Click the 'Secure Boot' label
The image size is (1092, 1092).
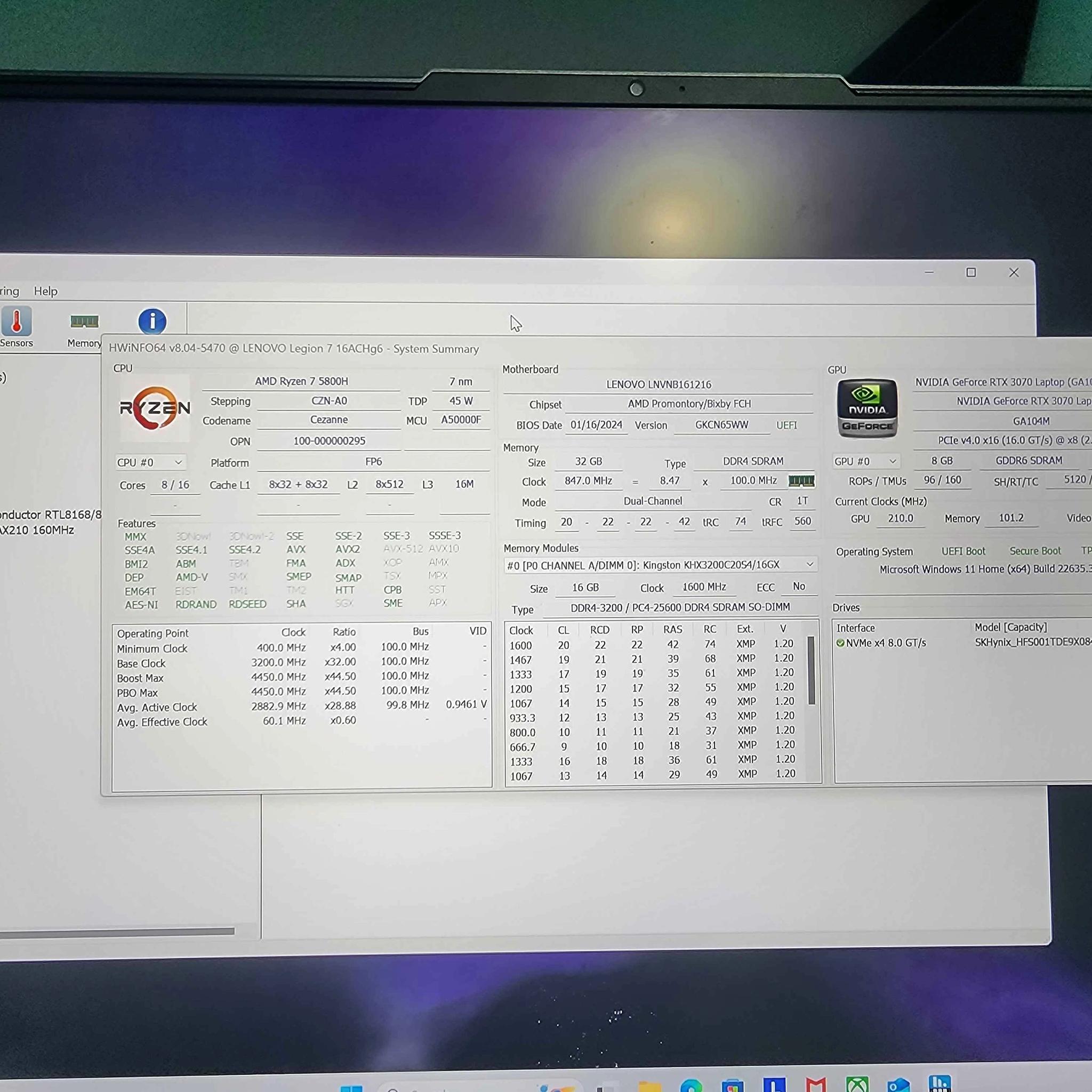[1035, 550]
